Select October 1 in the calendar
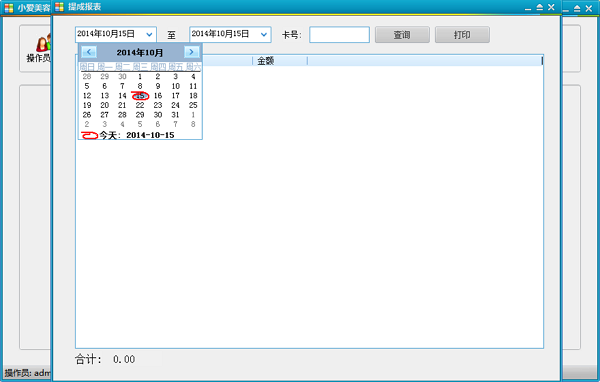The width and height of the screenshot is (600, 382). click(140, 77)
